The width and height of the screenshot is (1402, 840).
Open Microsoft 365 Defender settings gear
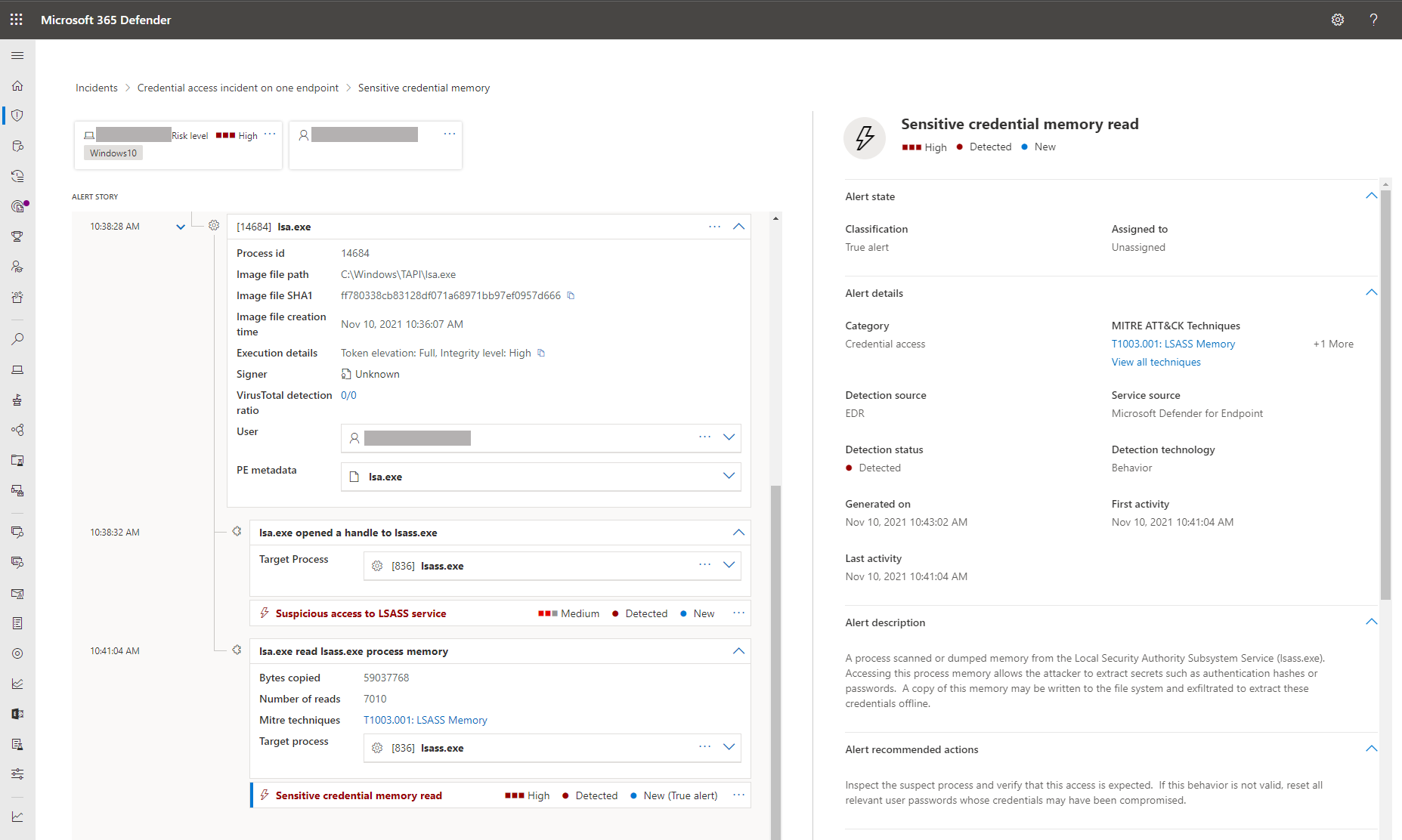[x=1337, y=20]
